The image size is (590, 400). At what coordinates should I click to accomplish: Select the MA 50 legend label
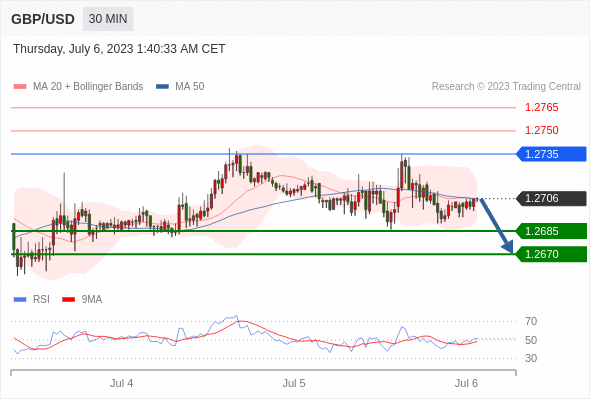[190, 87]
